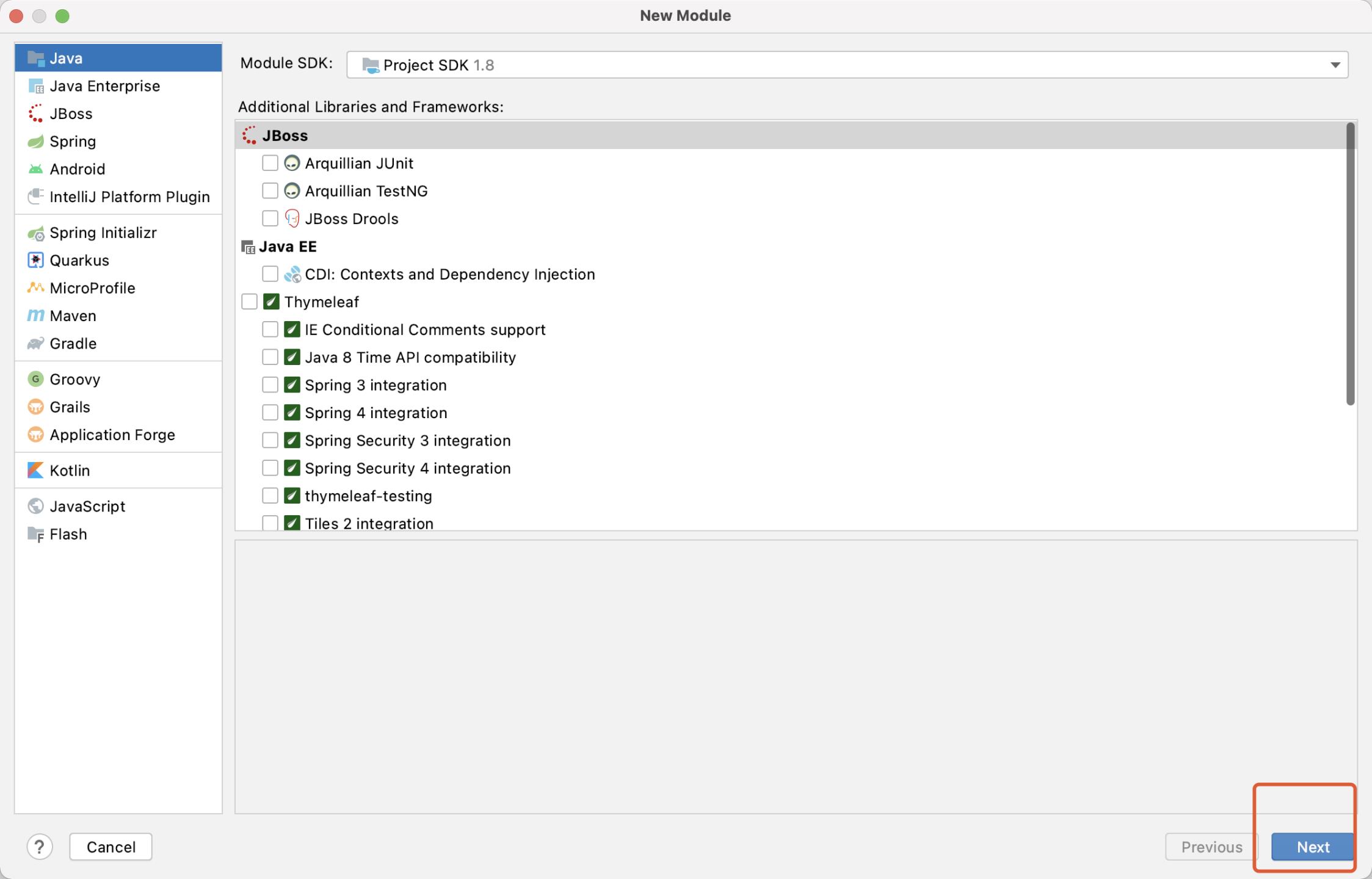Click the JBoss group header icon

249,136
